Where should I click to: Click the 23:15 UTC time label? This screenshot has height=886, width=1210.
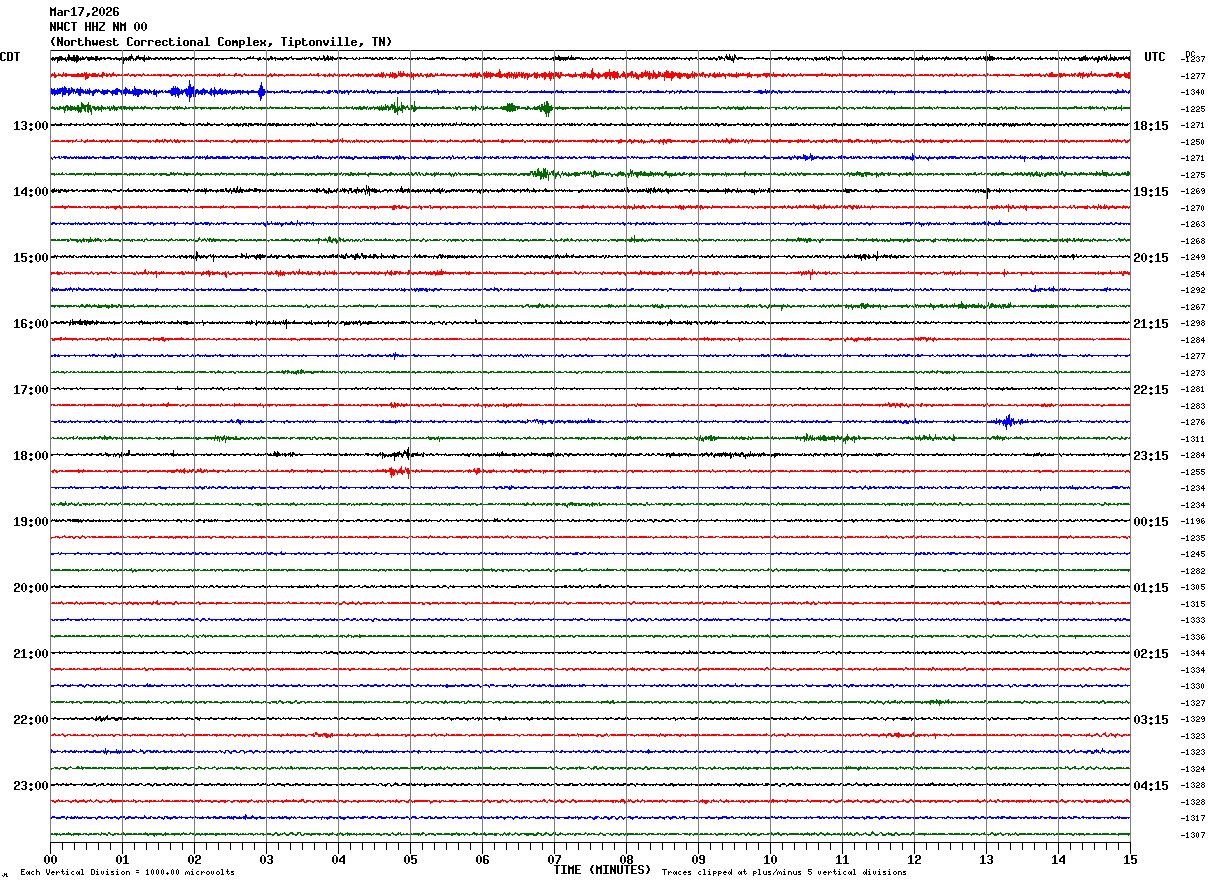[x=1151, y=456]
